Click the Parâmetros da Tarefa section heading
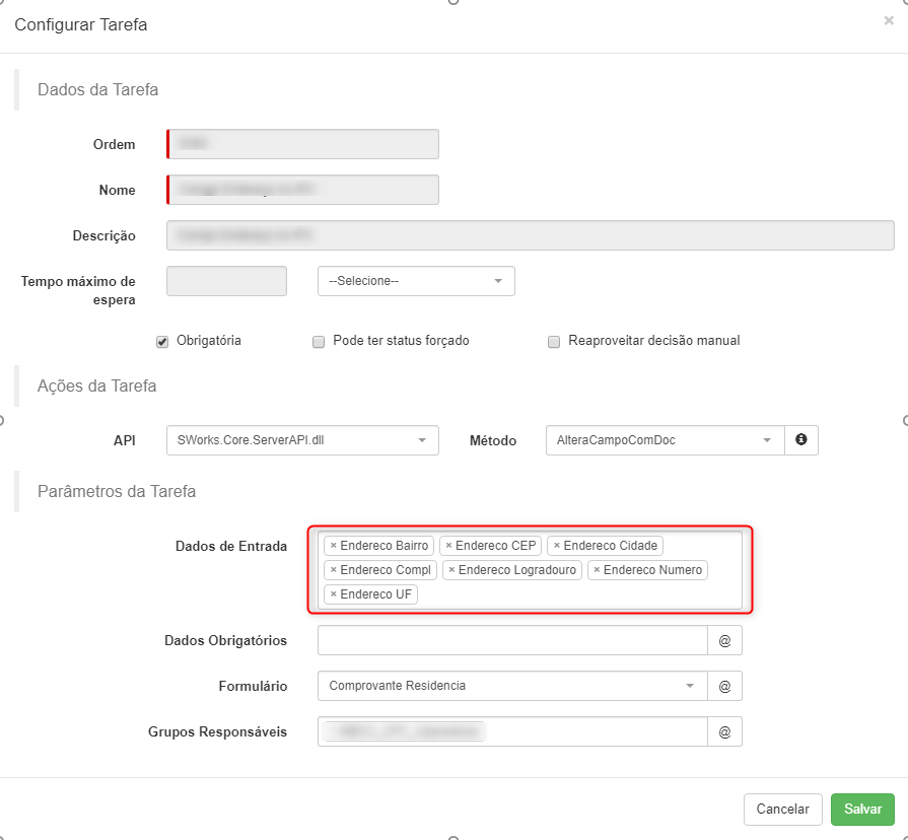 click(x=116, y=491)
